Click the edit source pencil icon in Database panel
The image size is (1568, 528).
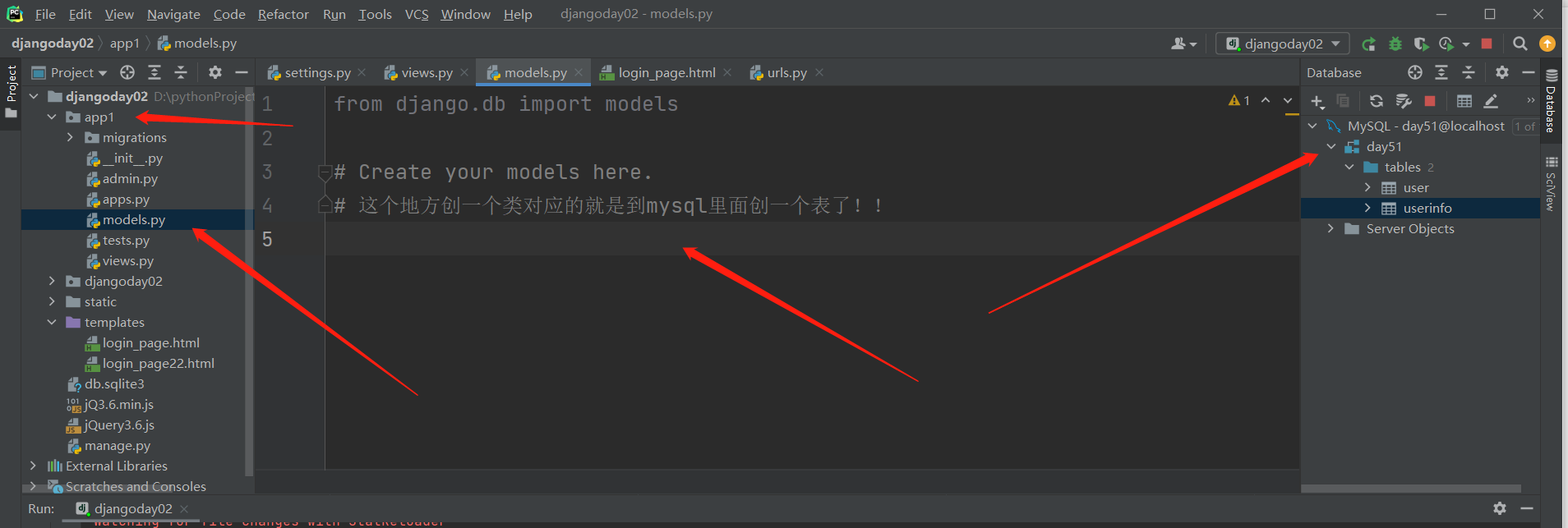click(1491, 101)
